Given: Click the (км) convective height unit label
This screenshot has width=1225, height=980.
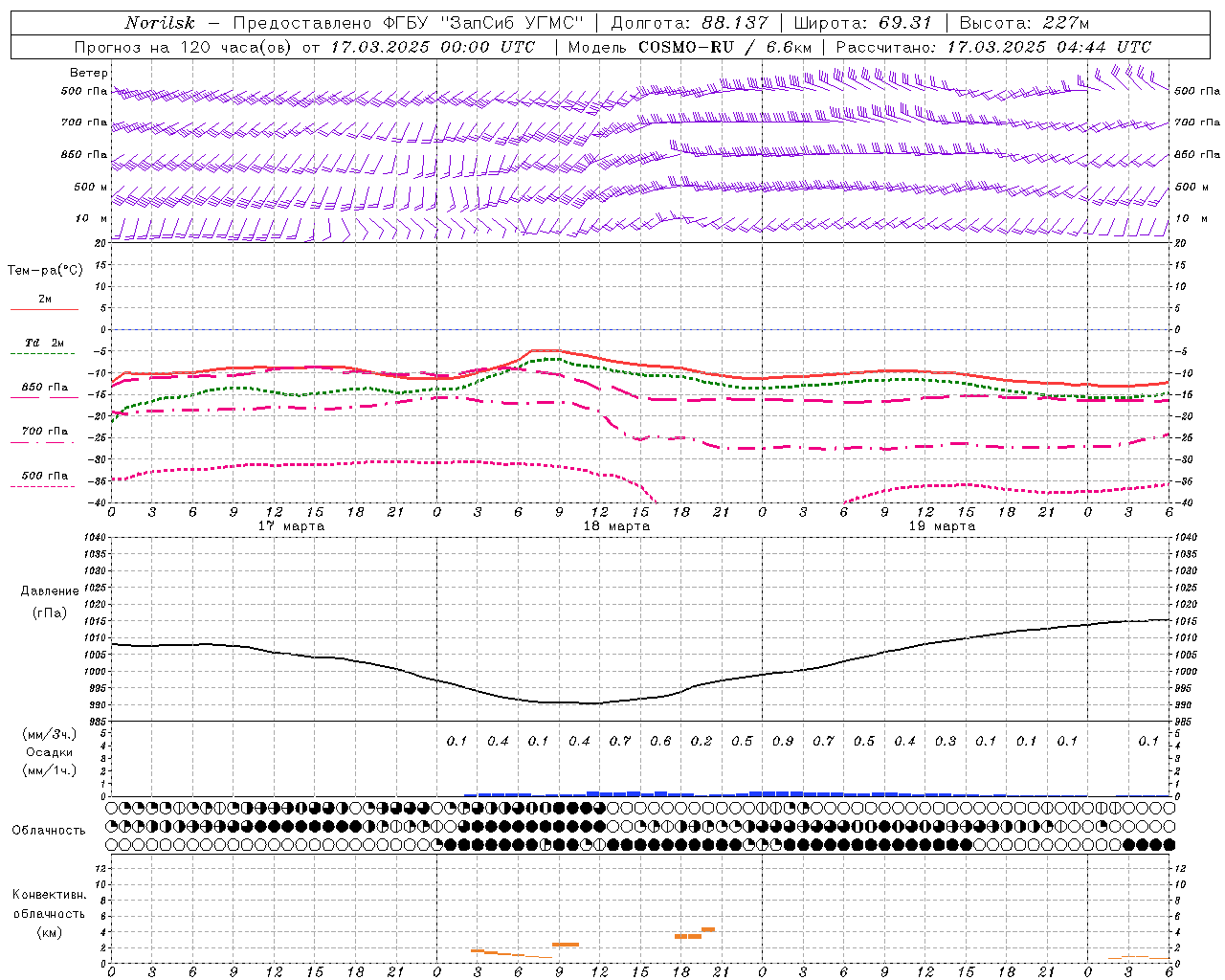Looking at the screenshot, I should point(49,932).
